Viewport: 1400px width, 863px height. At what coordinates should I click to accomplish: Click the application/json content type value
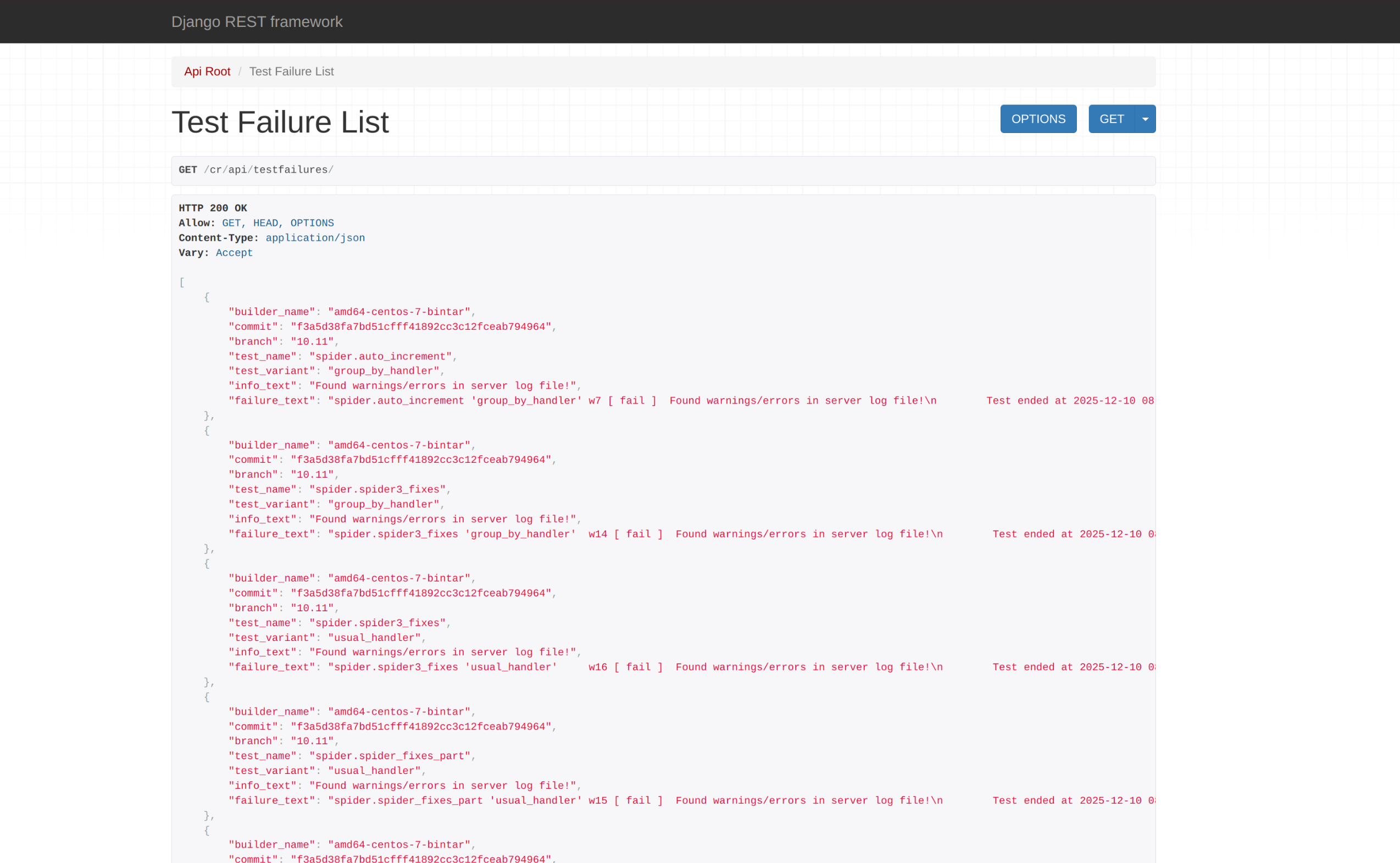(315, 238)
